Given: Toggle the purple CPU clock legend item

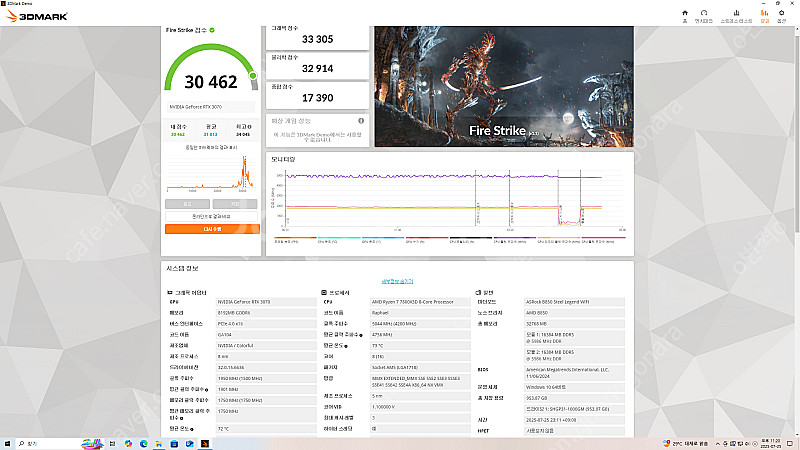Looking at the screenshot, I should (x=515, y=239).
